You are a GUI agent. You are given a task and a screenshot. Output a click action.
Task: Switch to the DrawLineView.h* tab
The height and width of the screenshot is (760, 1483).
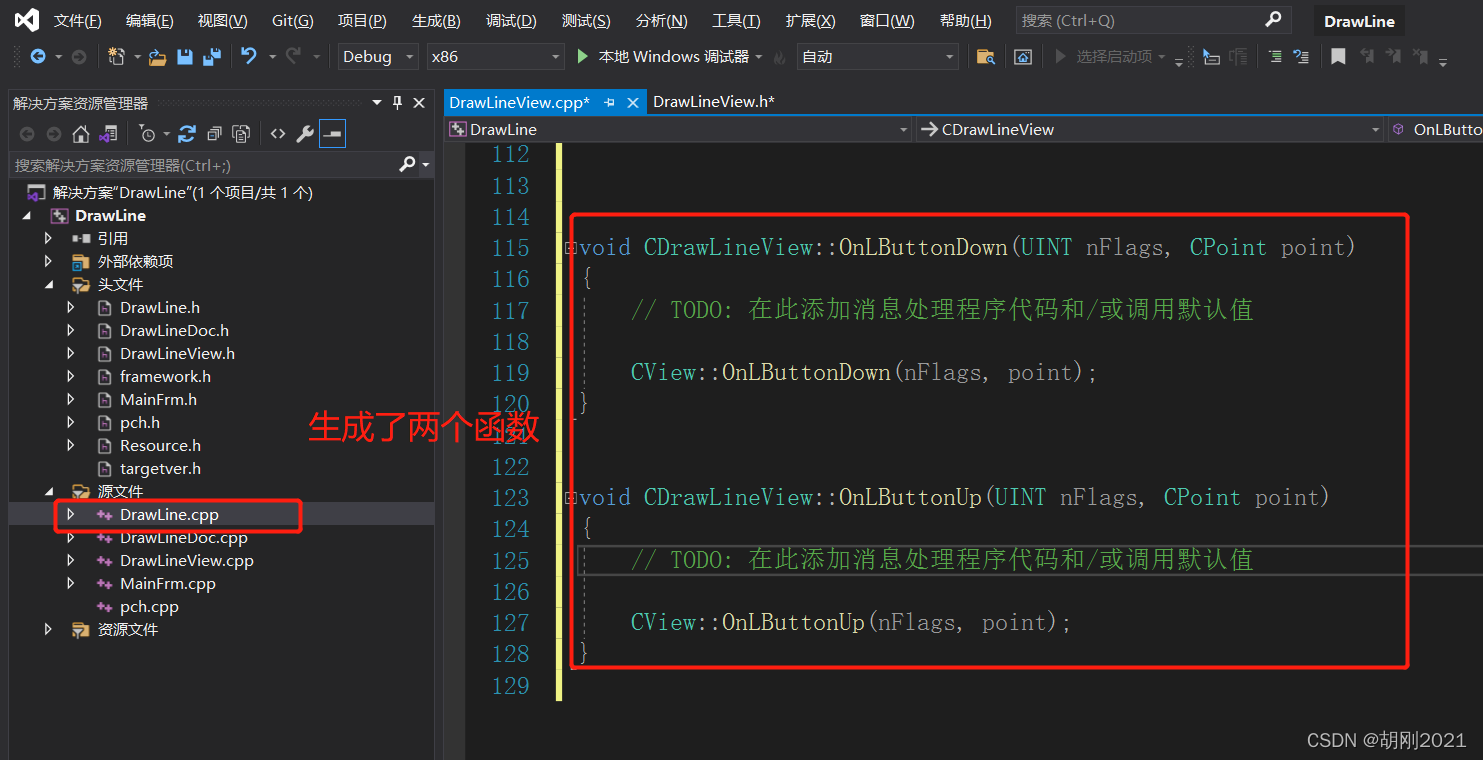[x=714, y=102]
